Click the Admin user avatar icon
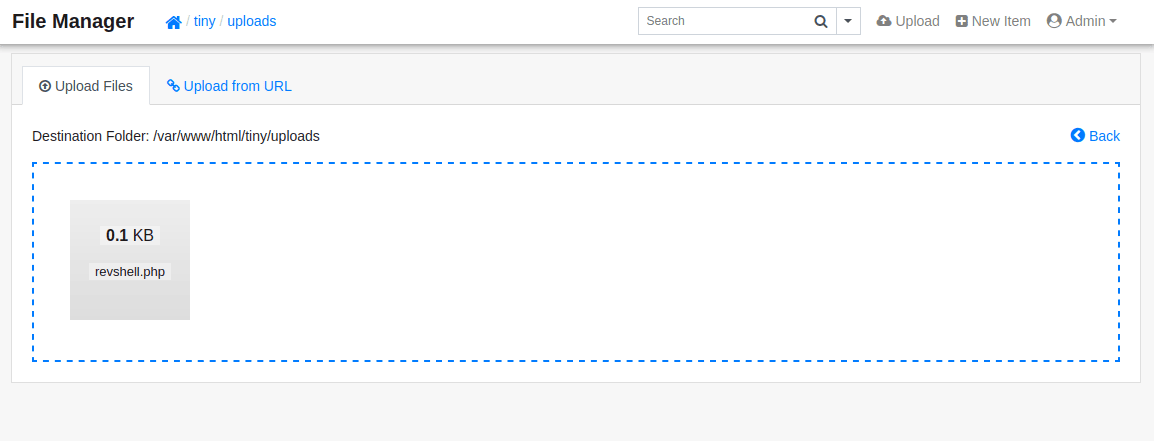The image size is (1154, 441). 1054,21
